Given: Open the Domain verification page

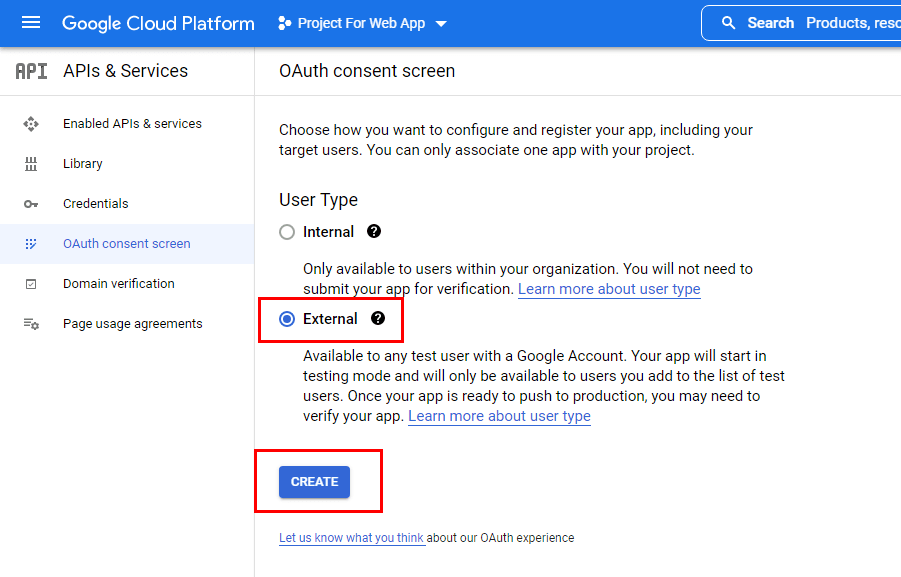Looking at the screenshot, I should (127, 284).
